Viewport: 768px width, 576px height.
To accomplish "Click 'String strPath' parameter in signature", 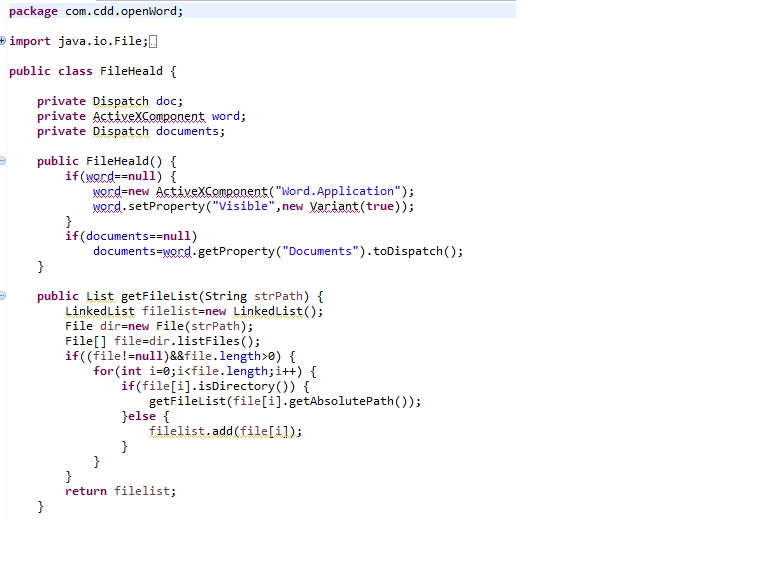I will point(254,296).
